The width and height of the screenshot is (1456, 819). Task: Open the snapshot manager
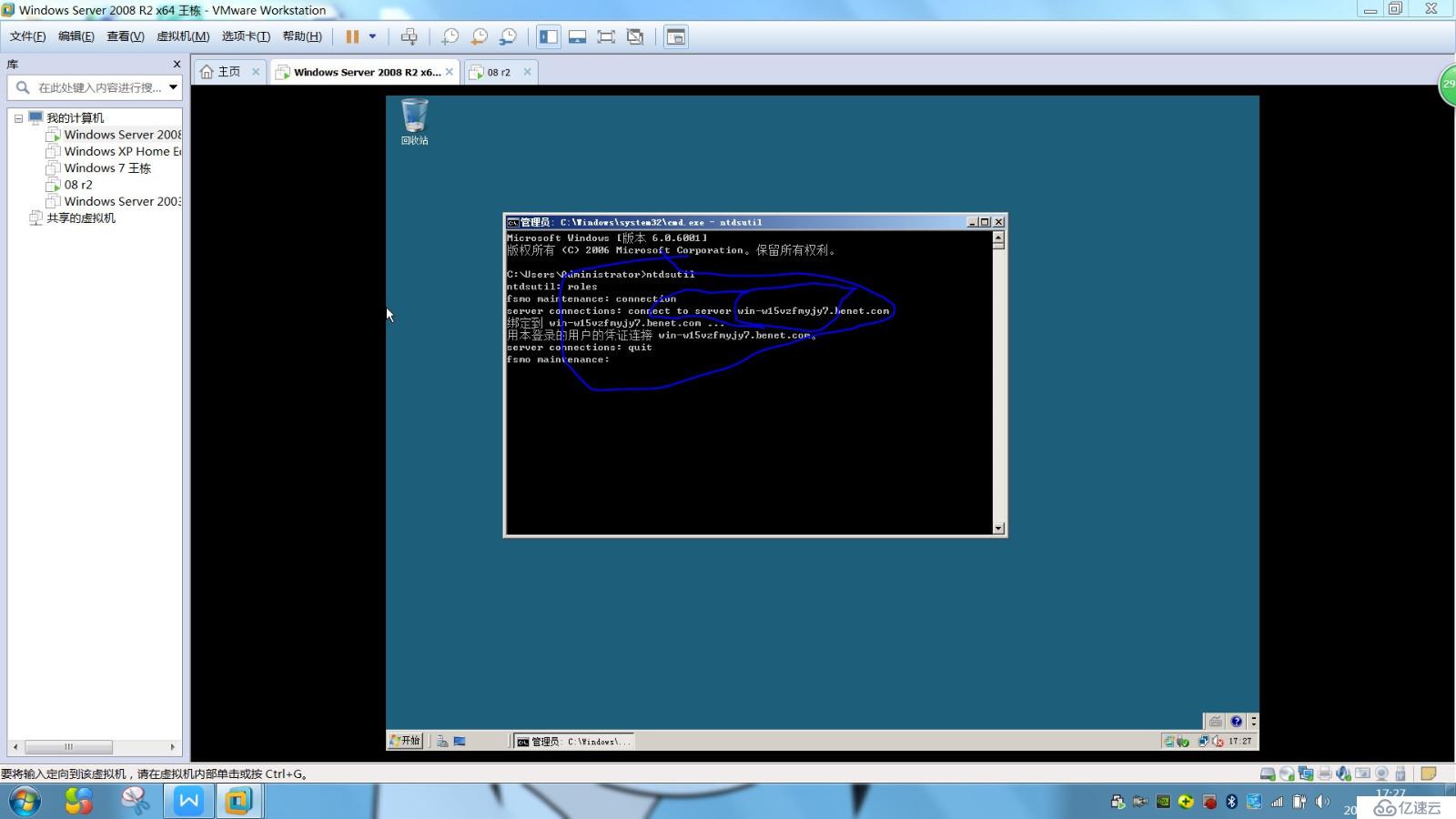(x=508, y=36)
